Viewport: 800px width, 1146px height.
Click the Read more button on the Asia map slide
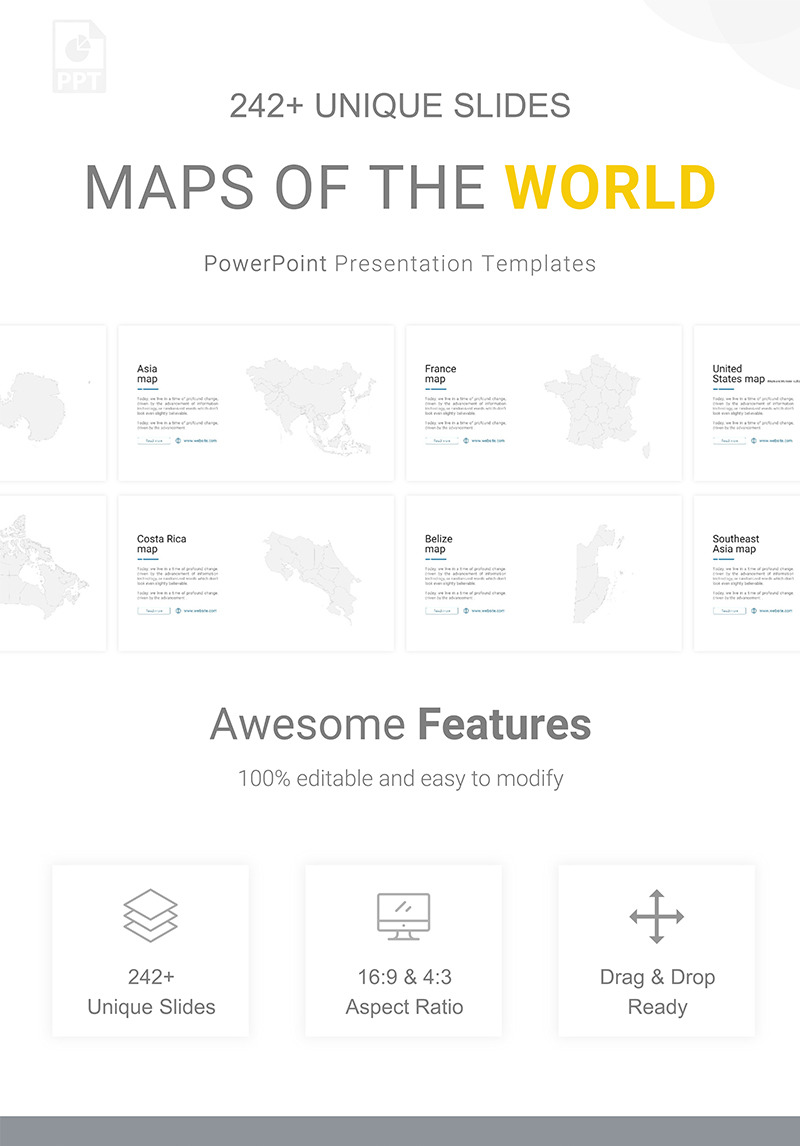[152, 440]
